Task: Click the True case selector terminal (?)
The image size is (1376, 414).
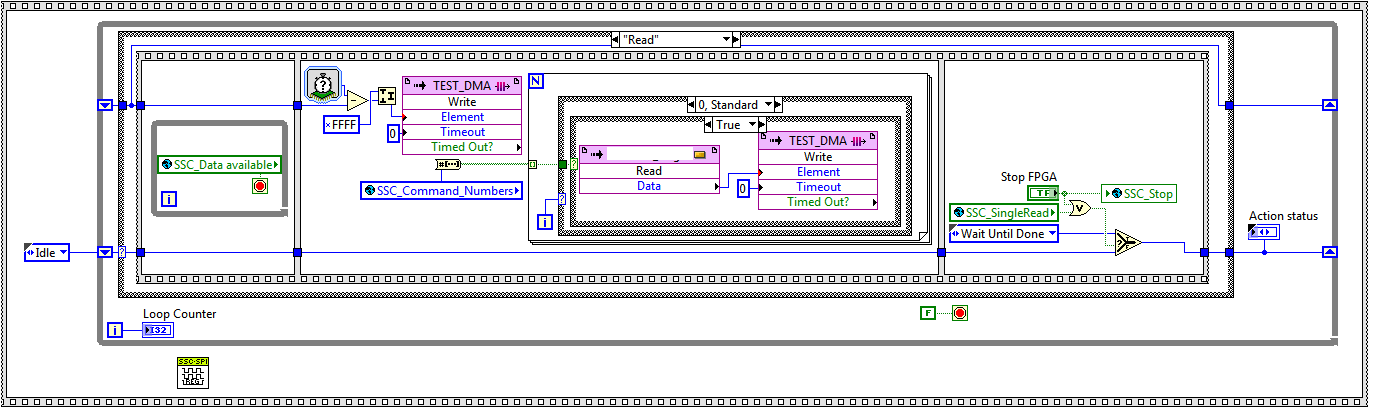Action: point(574,164)
